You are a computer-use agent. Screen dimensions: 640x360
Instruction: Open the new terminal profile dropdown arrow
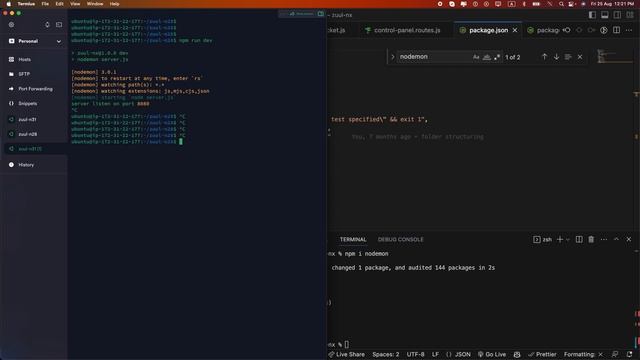coord(568,240)
